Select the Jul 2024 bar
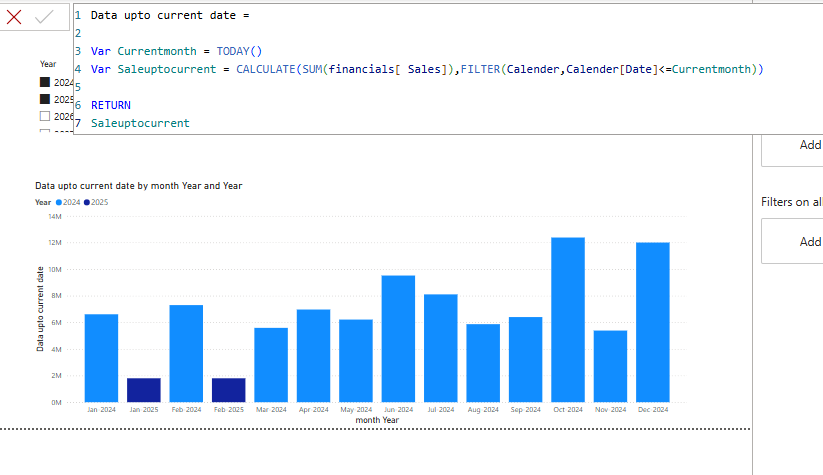Screen dimensions: 823x475 [x=441, y=348]
